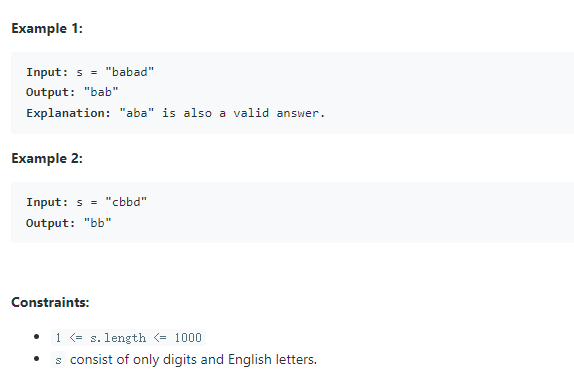
Task: Click the s.length constraint code snippet
Action: (x=128, y=337)
